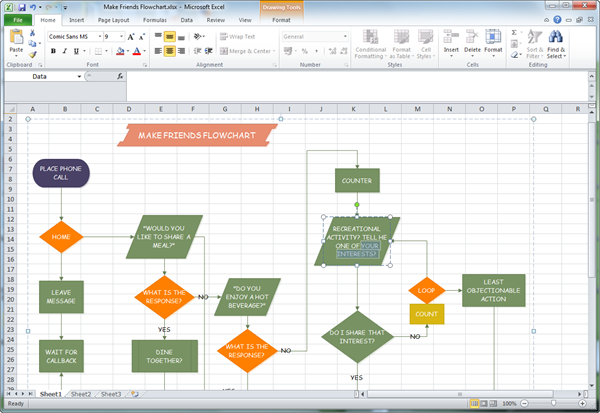The image size is (600, 413).
Task: Toggle Bold formatting
Action: pos(51,51)
